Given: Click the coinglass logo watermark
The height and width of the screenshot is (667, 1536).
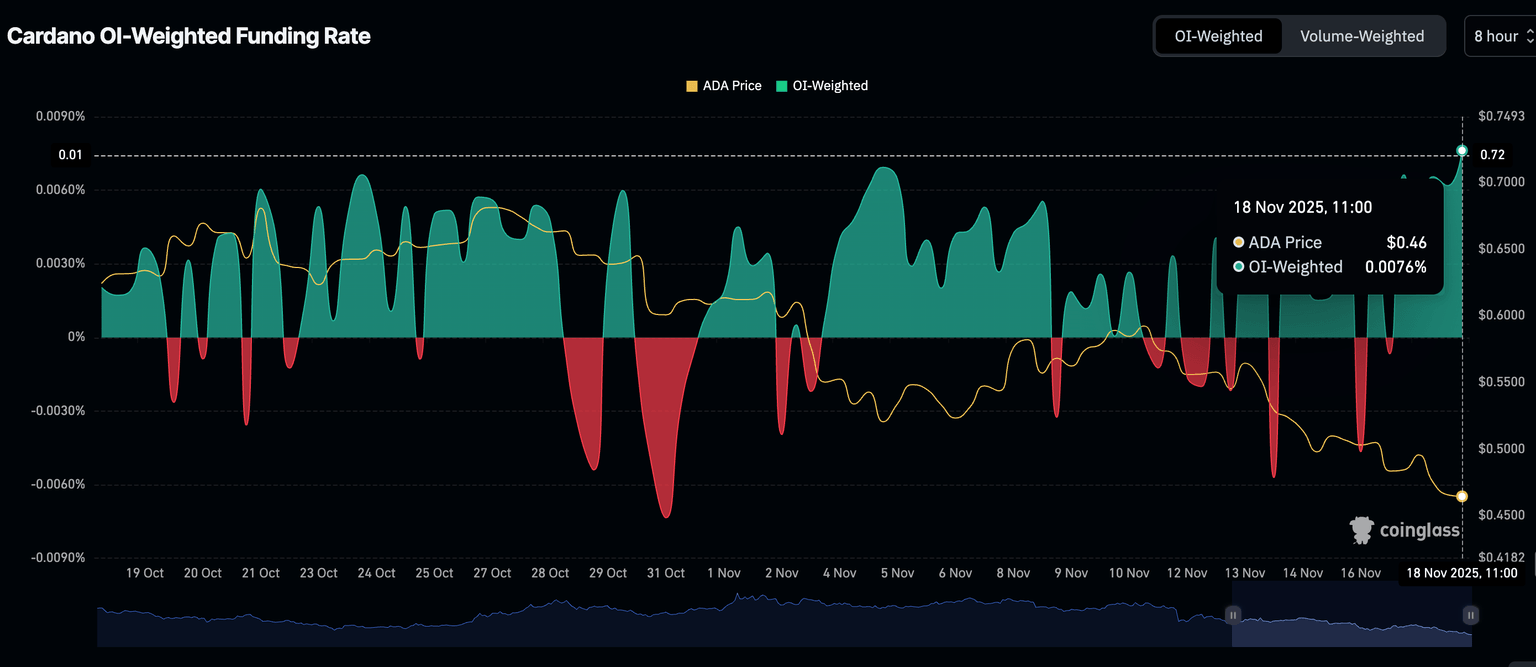Looking at the screenshot, I should (x=1404, y=530).
